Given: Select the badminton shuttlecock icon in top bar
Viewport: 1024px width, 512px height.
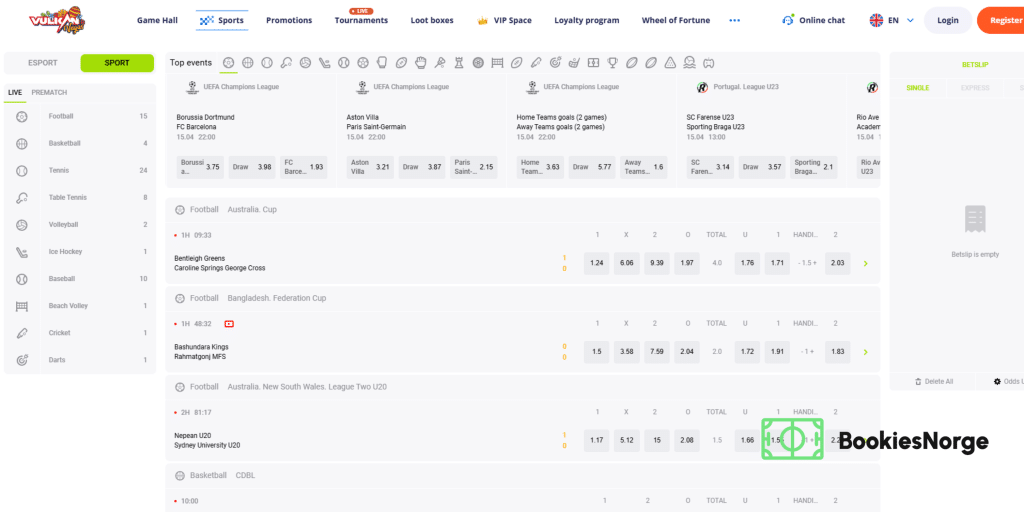Looking at the screenshot, I should point(440,63).
